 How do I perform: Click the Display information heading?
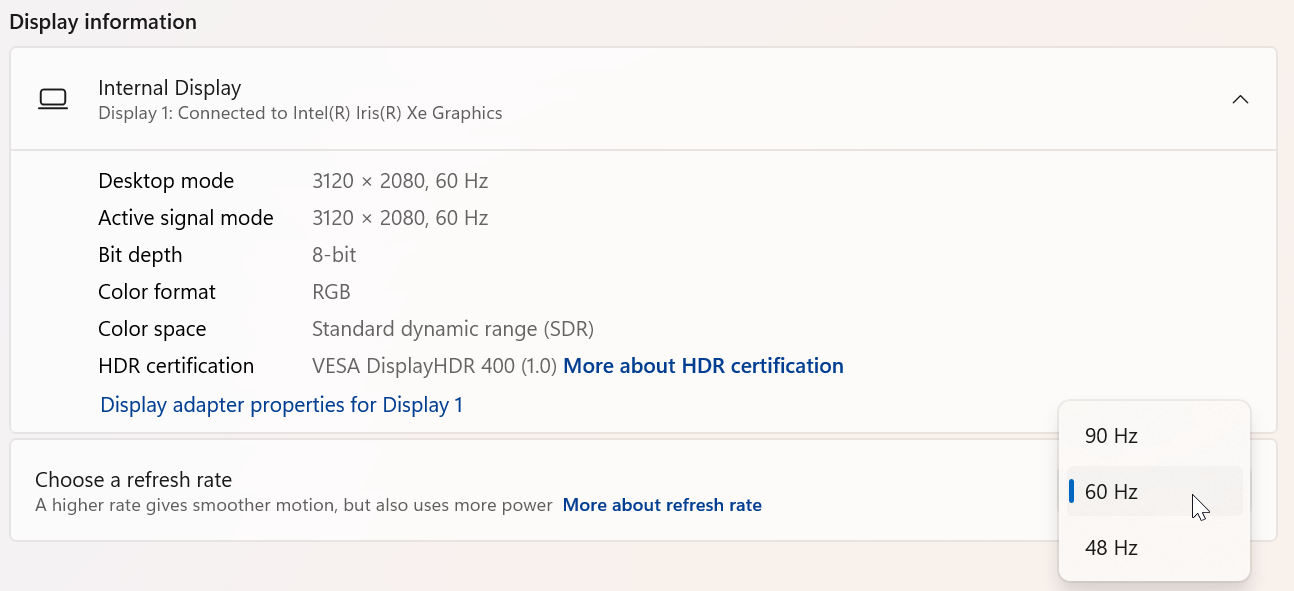pyautogui.click(x=103, y=22)
